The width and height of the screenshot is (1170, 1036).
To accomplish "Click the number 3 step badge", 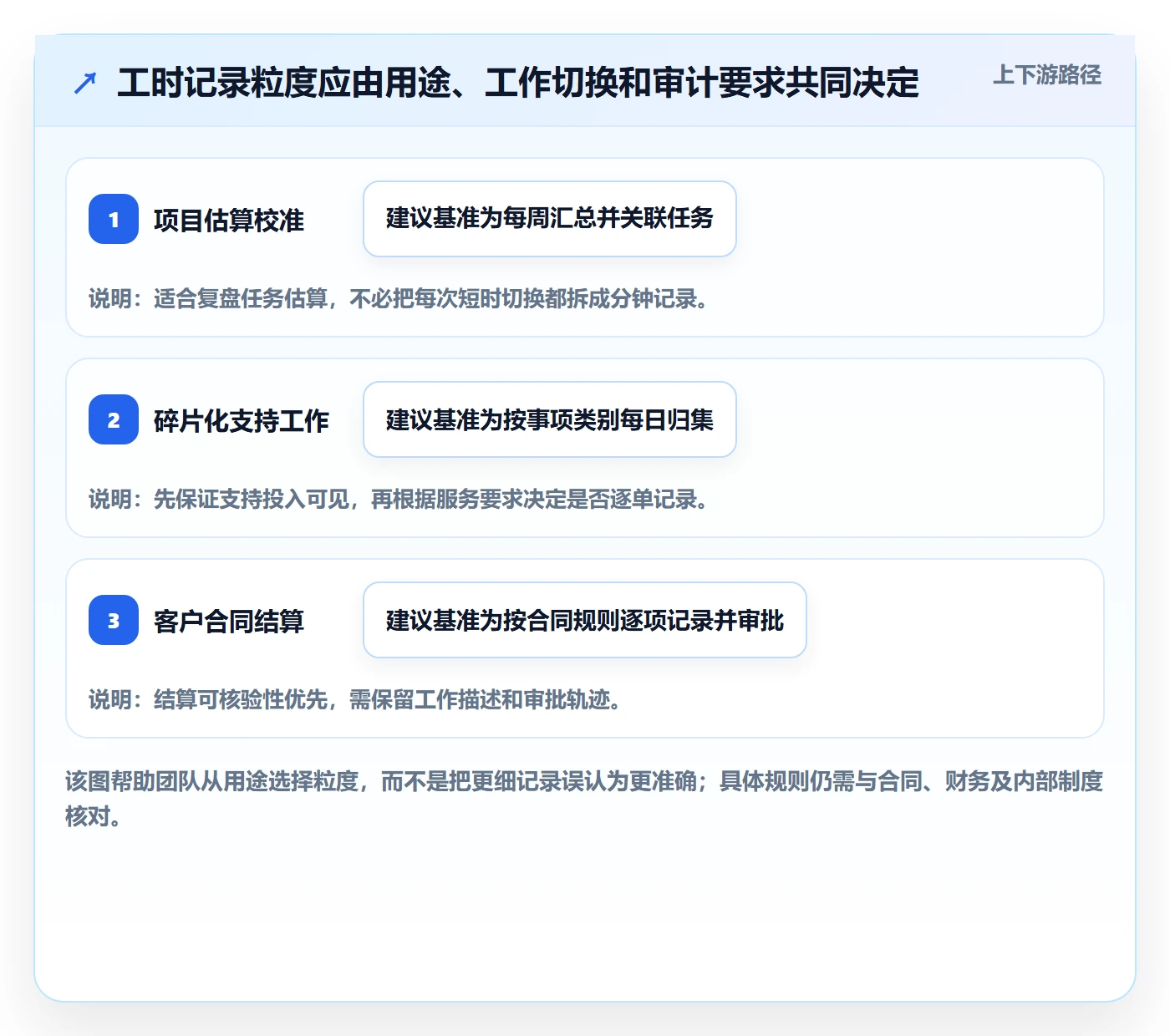I will tap(114, 620).
